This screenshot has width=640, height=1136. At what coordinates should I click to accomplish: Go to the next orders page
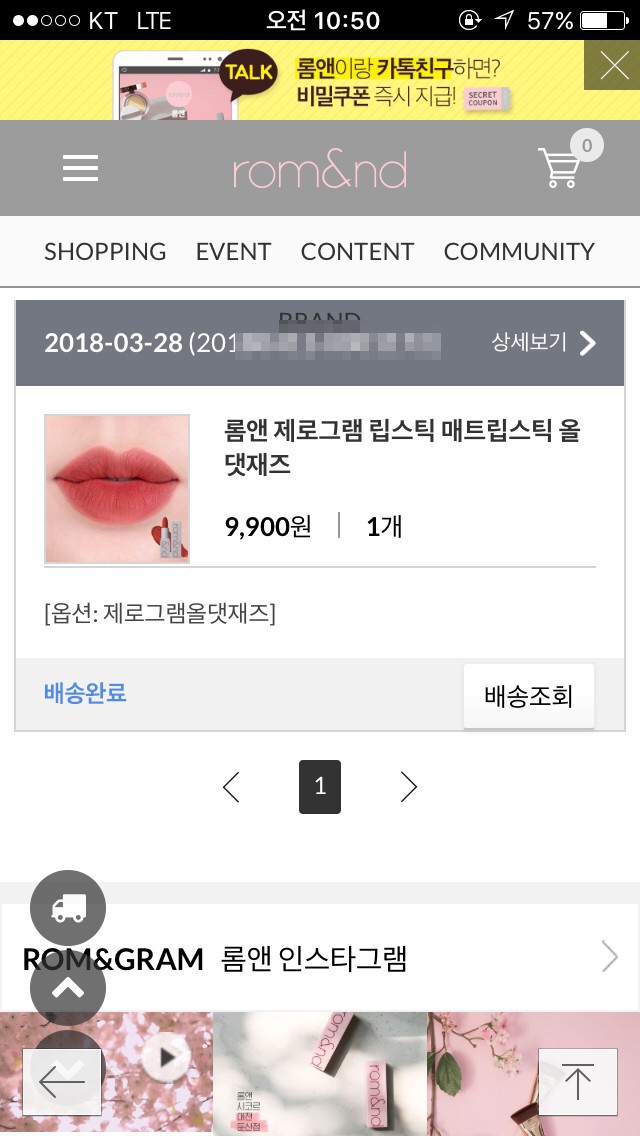408,787
